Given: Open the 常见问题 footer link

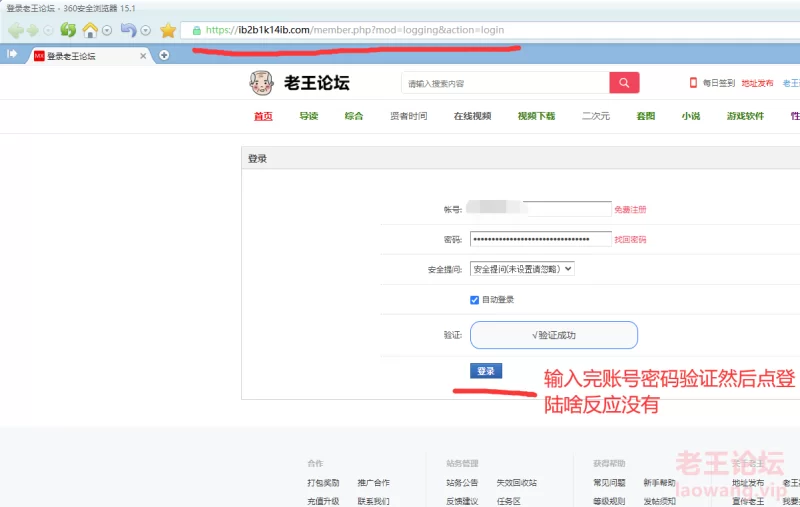Looking at the screenshot, I should (609, 483).
